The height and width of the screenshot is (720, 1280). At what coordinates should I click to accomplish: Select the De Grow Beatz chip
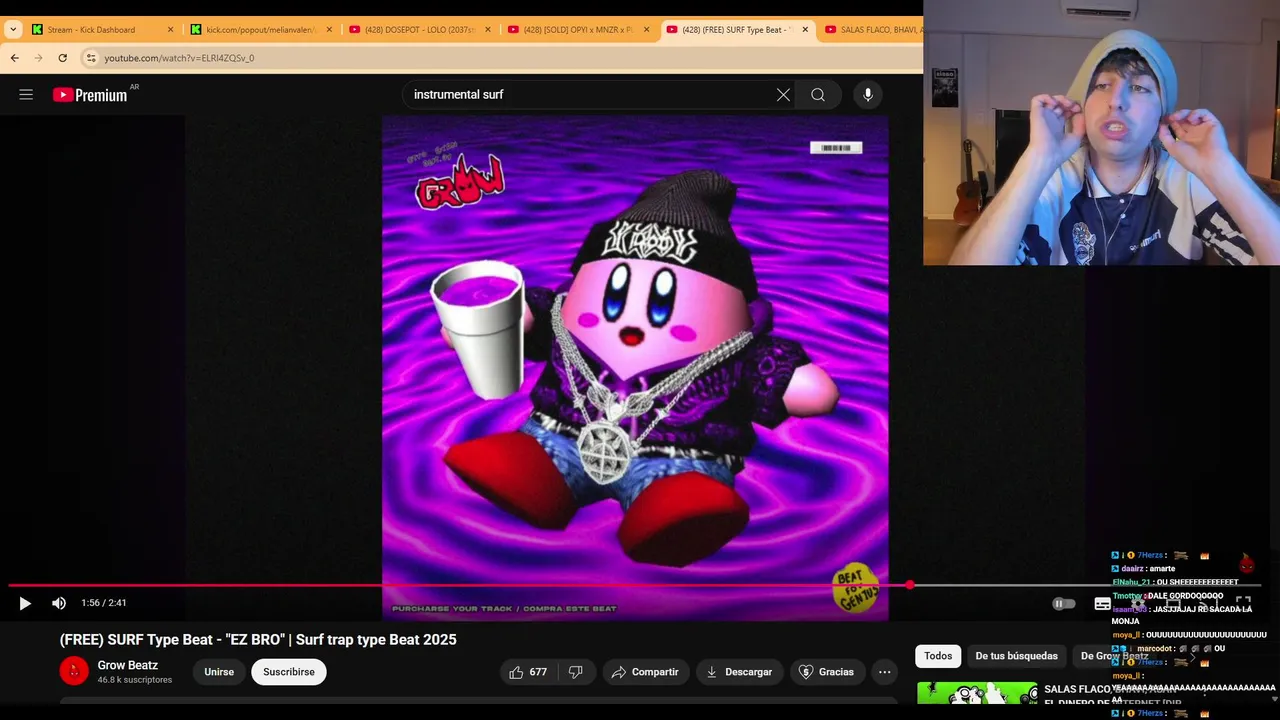tap(1114, 656)
